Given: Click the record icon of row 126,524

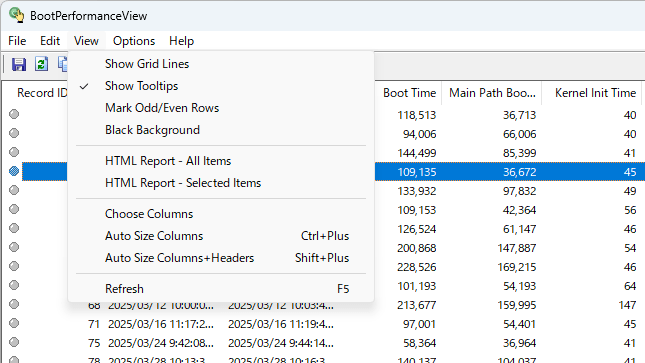Looking at the screenshot, I should 14,228.
